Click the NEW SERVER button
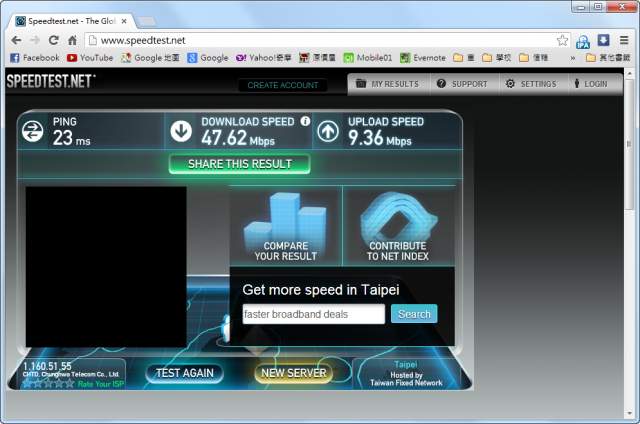The width and height of the screenshot is (640, 424). (293, 373)
